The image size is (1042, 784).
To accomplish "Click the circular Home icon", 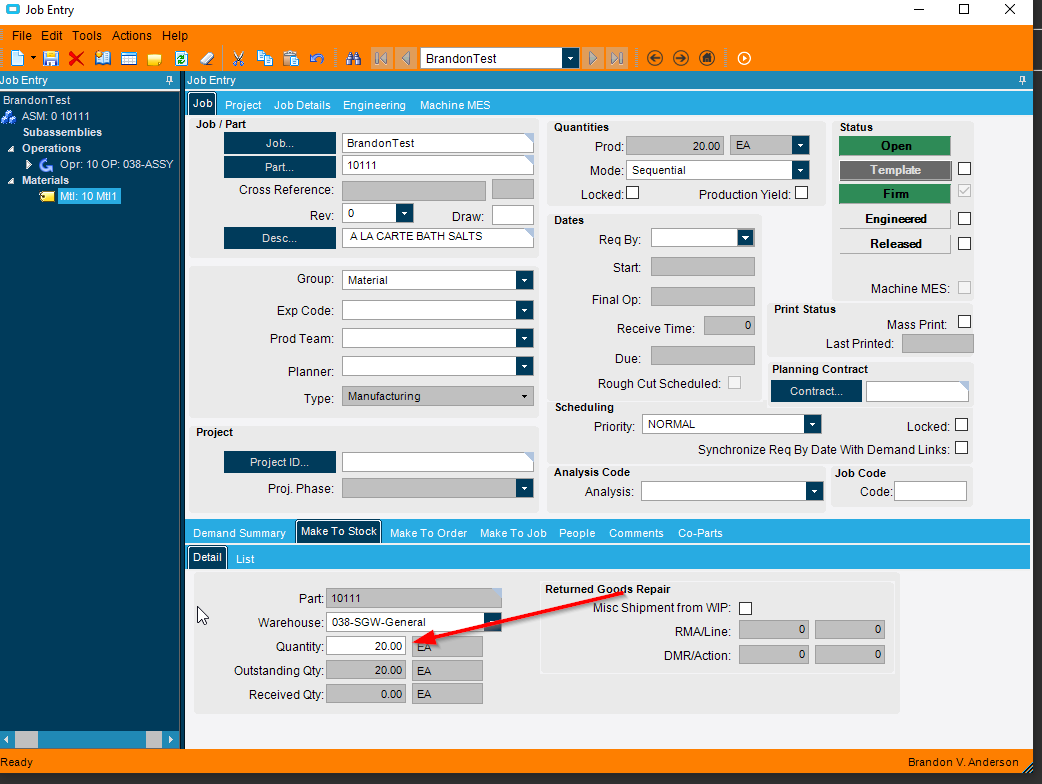I will [706, 58].
